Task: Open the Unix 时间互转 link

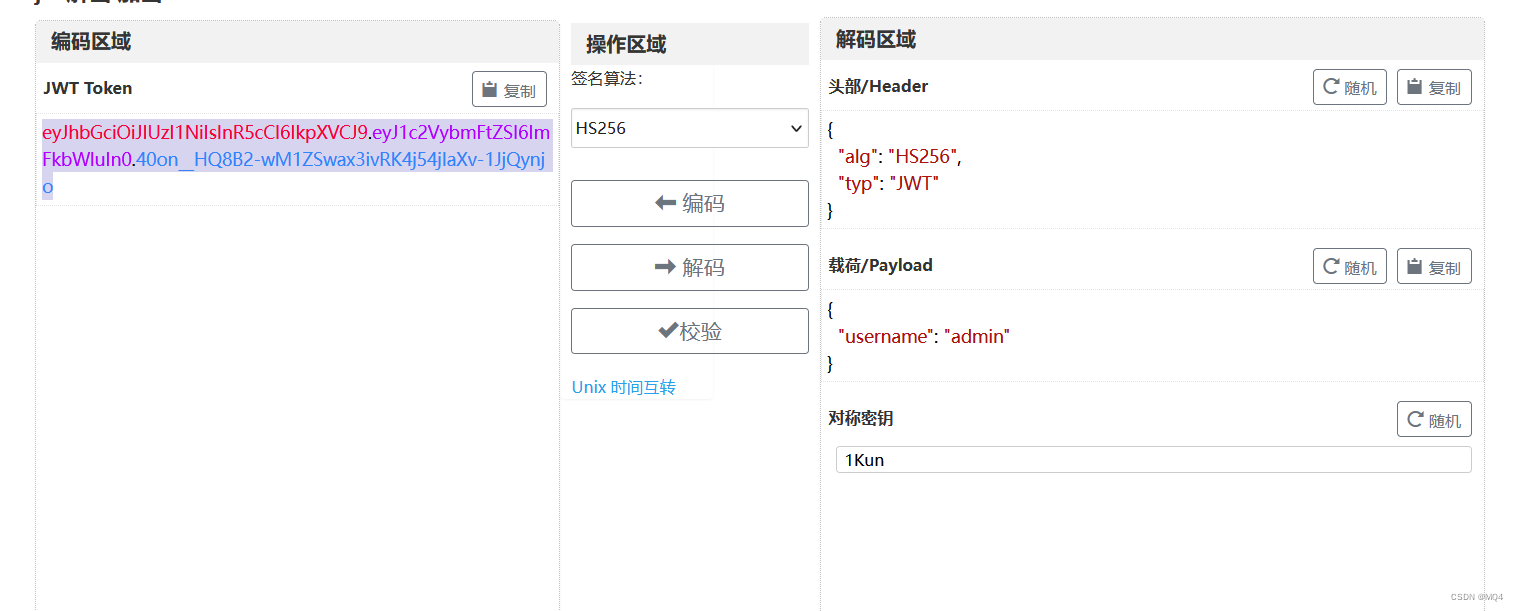Action: click(x=623, y=387)
